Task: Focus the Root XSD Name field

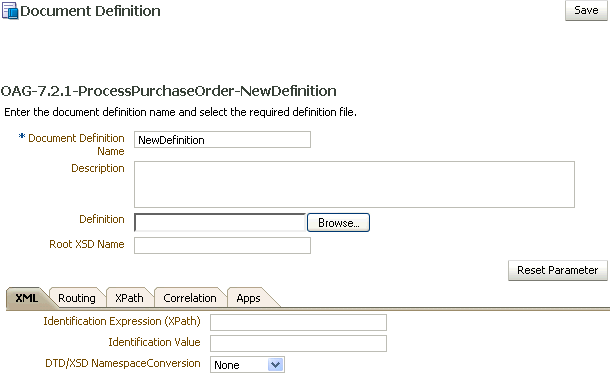Action: click(222, 245)
